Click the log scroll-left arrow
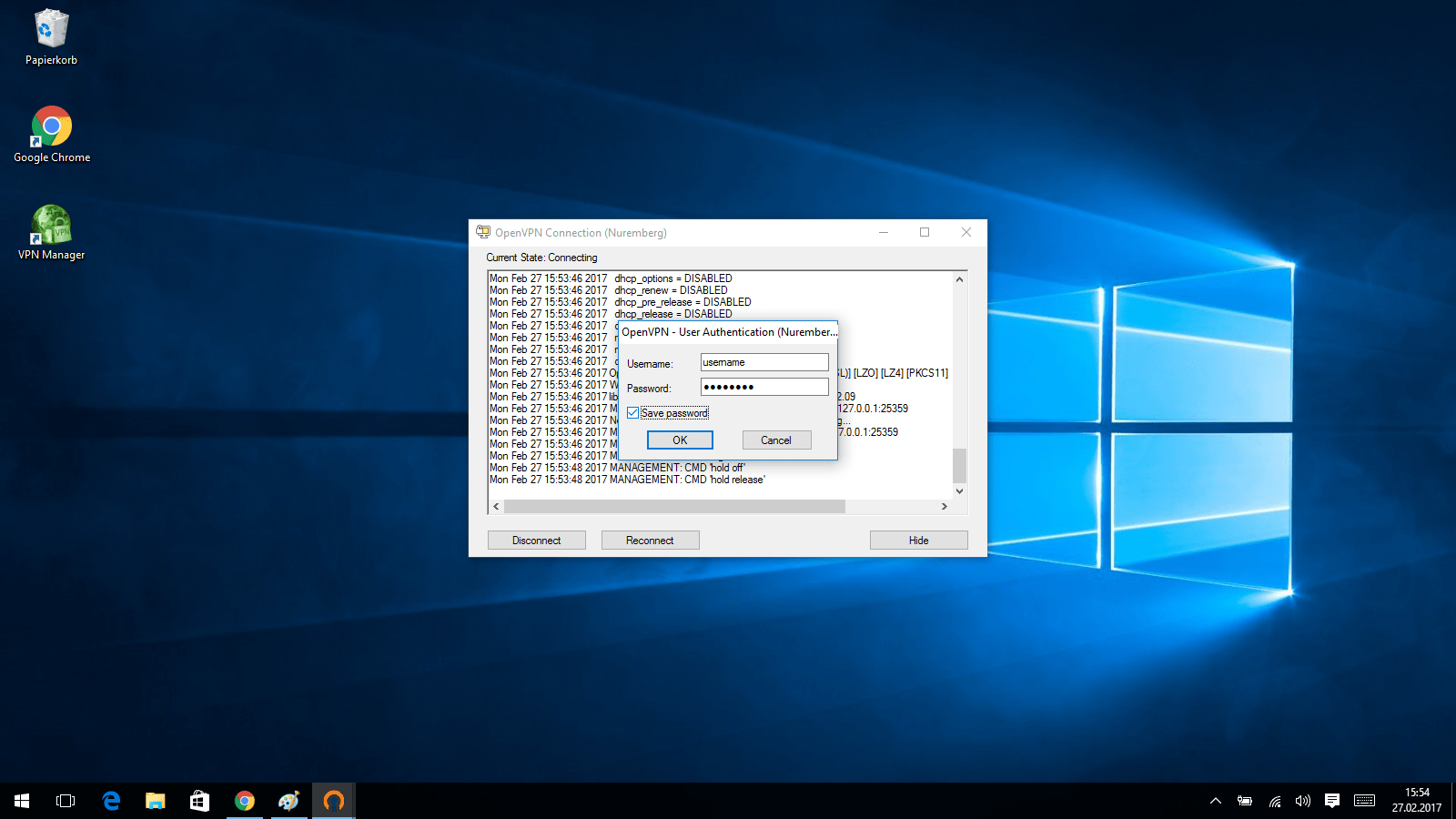 click(x=496, y=506)
